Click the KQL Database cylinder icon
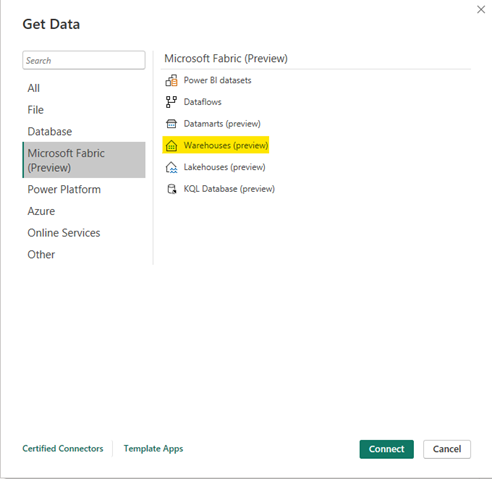 click(x=172, y=189)
